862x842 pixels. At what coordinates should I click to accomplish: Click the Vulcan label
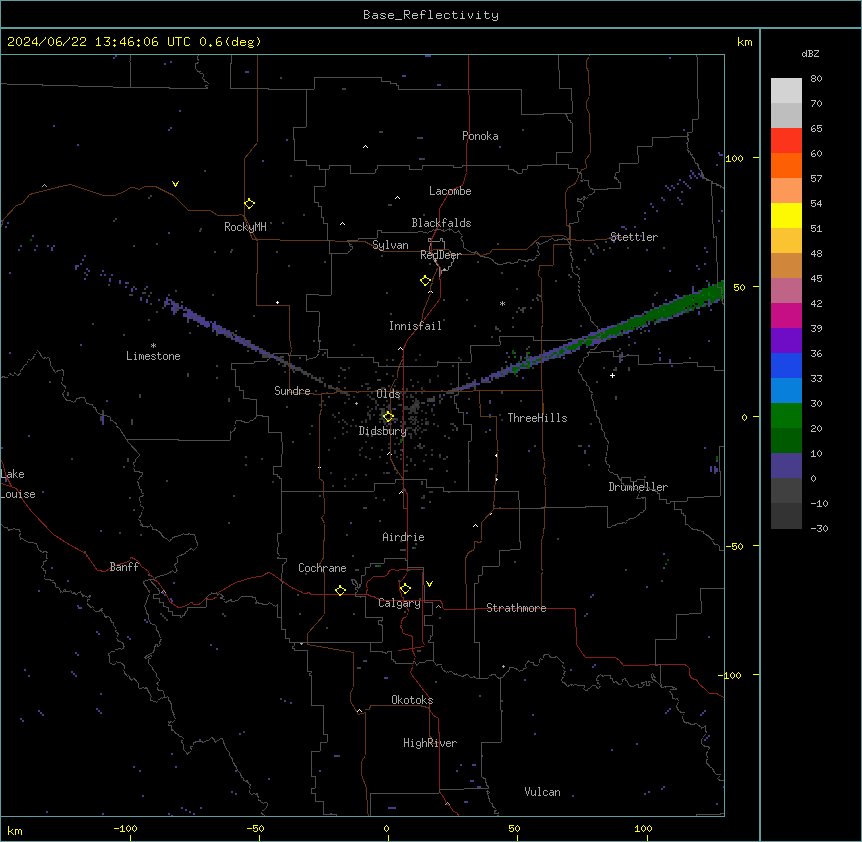(x=543, y=792)
